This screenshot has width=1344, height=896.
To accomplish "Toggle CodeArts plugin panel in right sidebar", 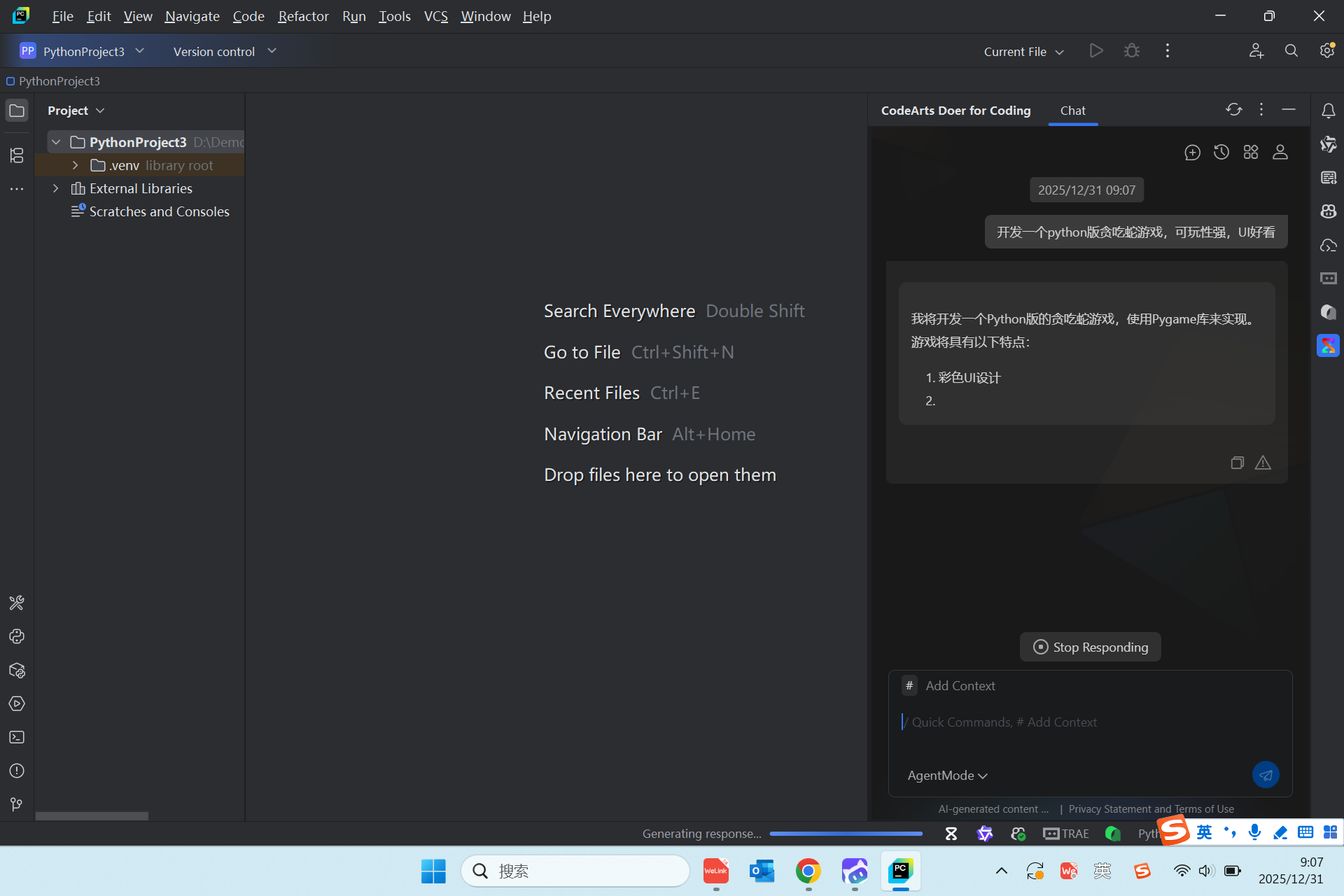I will 1328,346.
